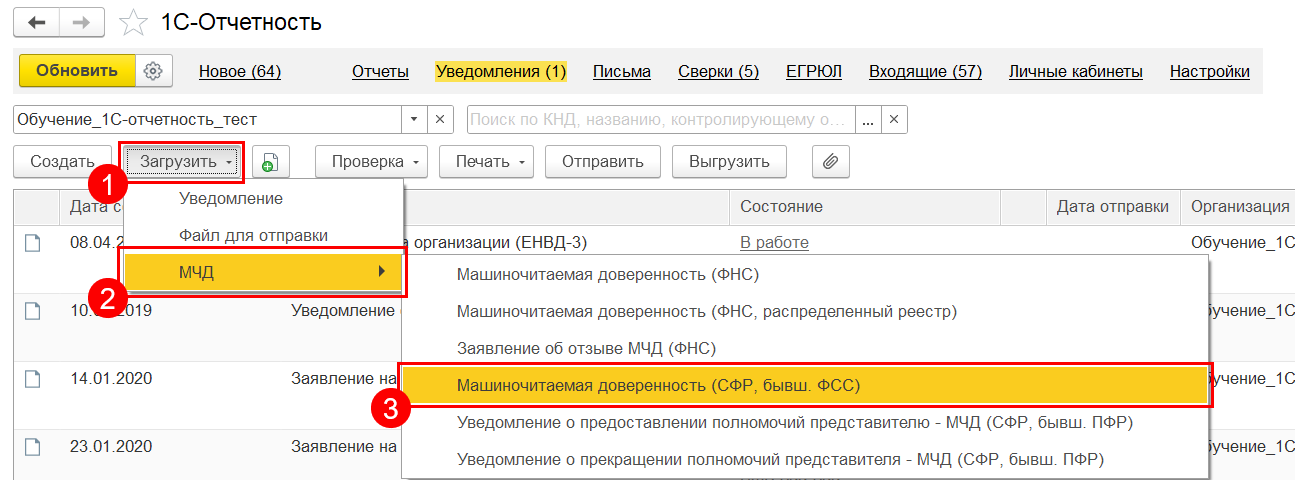Click the green plus document icon

coord(270,162)
